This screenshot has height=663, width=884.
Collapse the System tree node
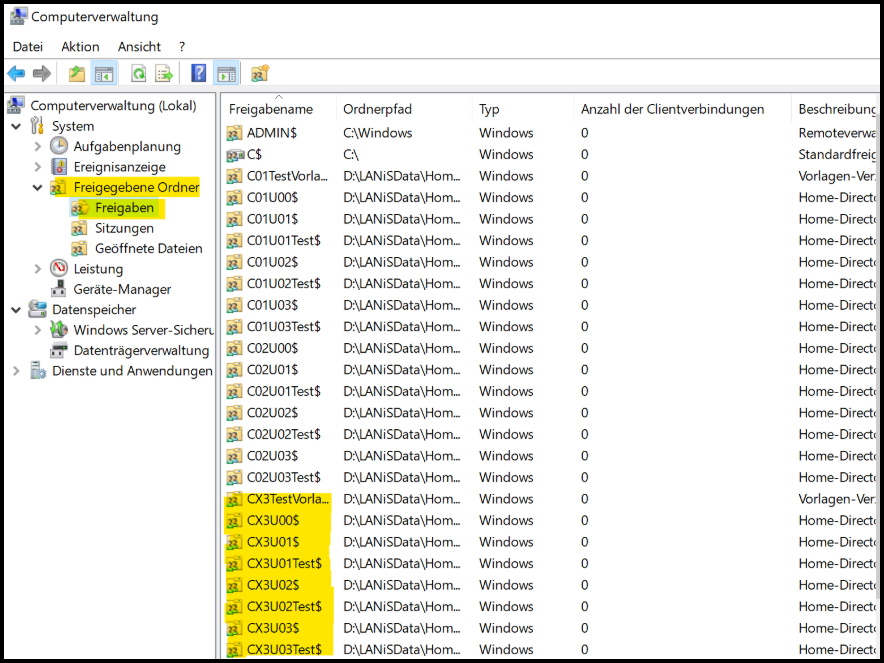(x=16, y=126)
